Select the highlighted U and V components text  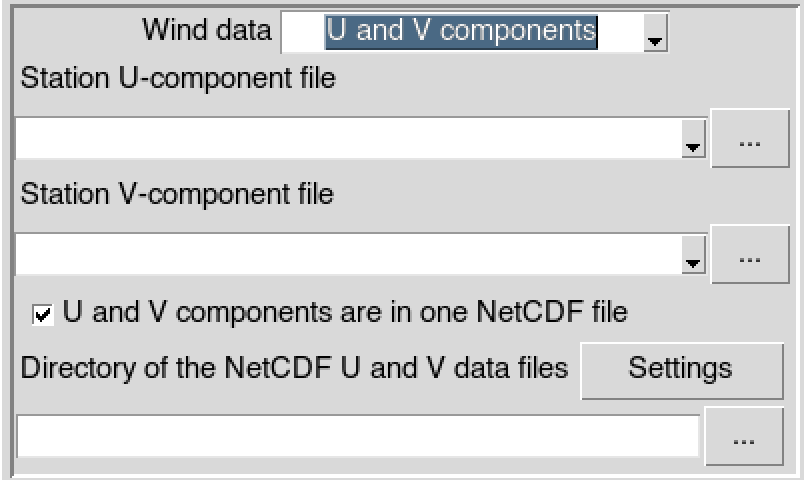461,32
